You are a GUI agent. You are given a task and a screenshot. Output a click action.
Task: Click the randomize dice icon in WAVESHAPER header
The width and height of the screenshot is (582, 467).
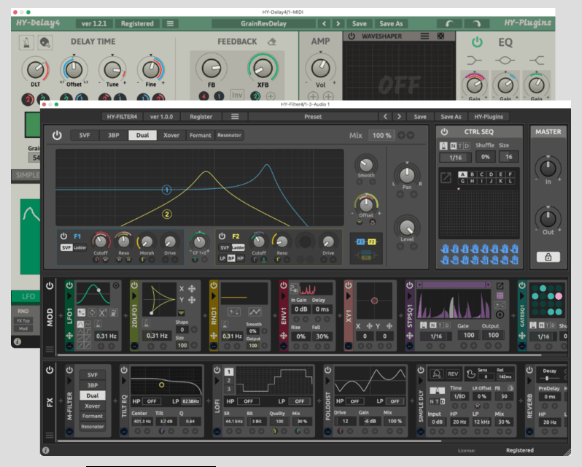[441, 36]
